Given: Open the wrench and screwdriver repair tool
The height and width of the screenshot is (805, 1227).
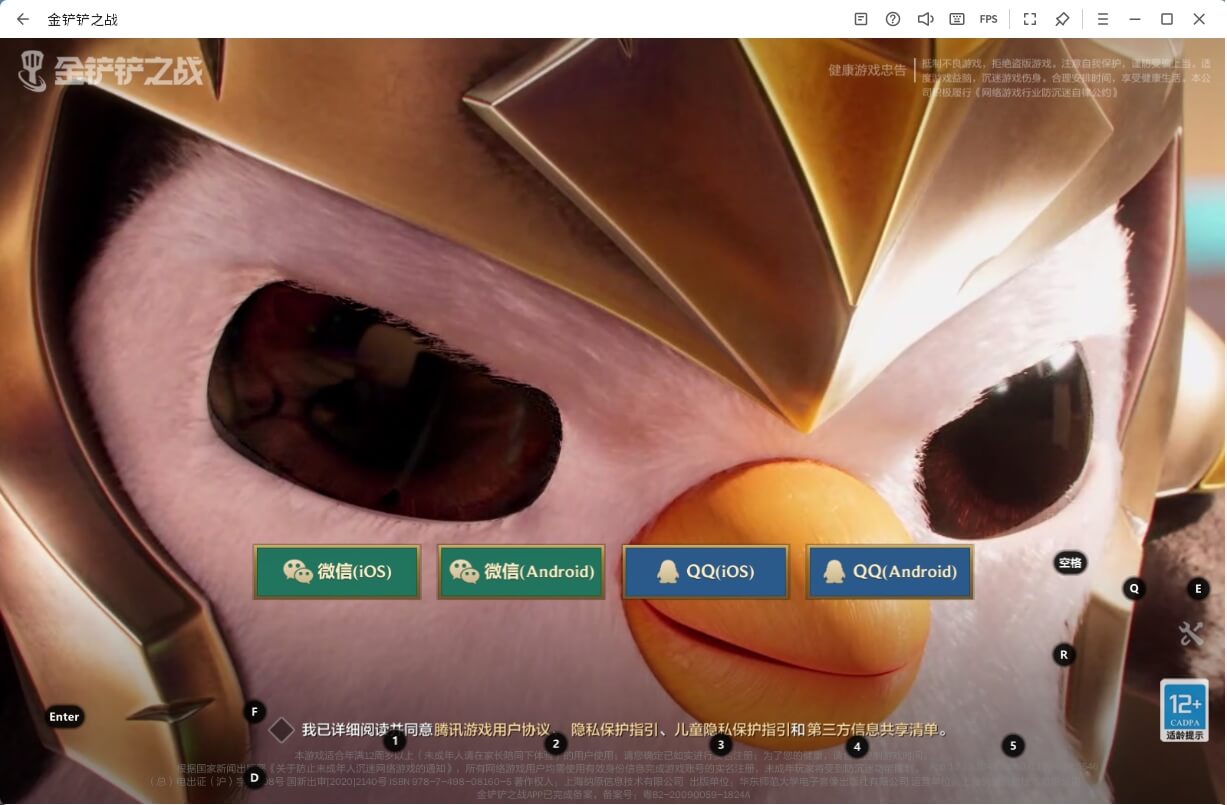Looking at the screenshot, I should (1190, 633).
